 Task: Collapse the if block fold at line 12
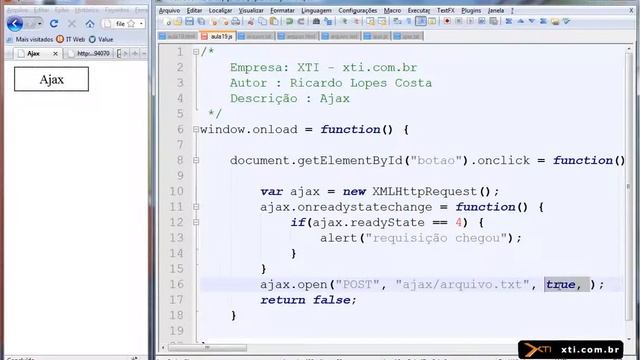(196, 222)
